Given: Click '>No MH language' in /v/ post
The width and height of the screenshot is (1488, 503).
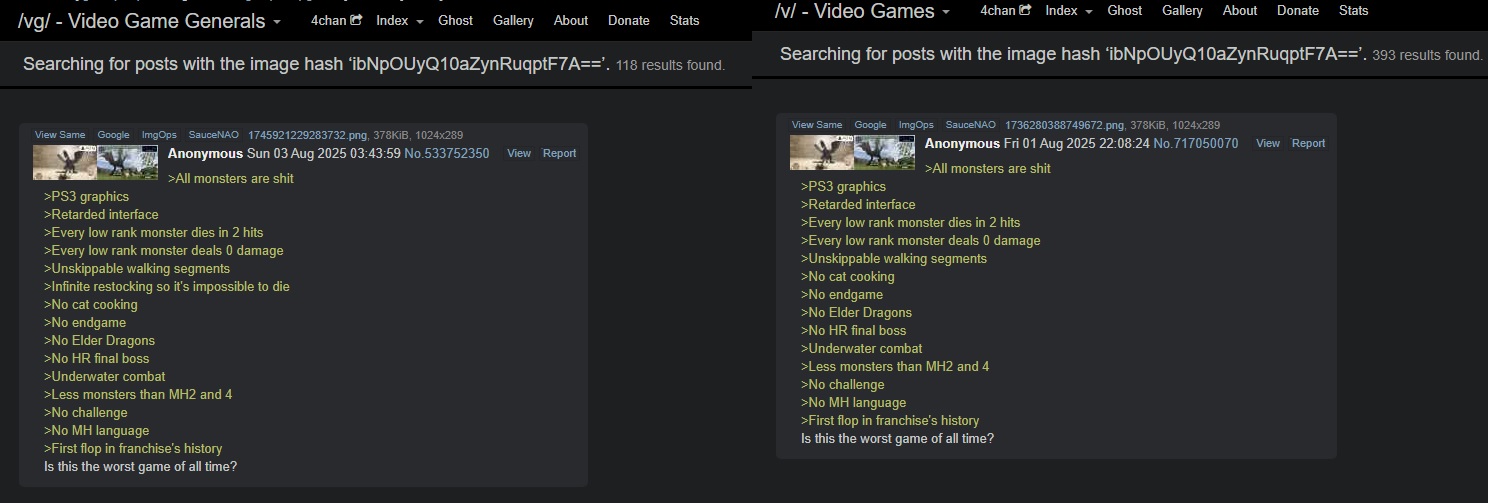Looking at the screenshot, I should (853, 402).
